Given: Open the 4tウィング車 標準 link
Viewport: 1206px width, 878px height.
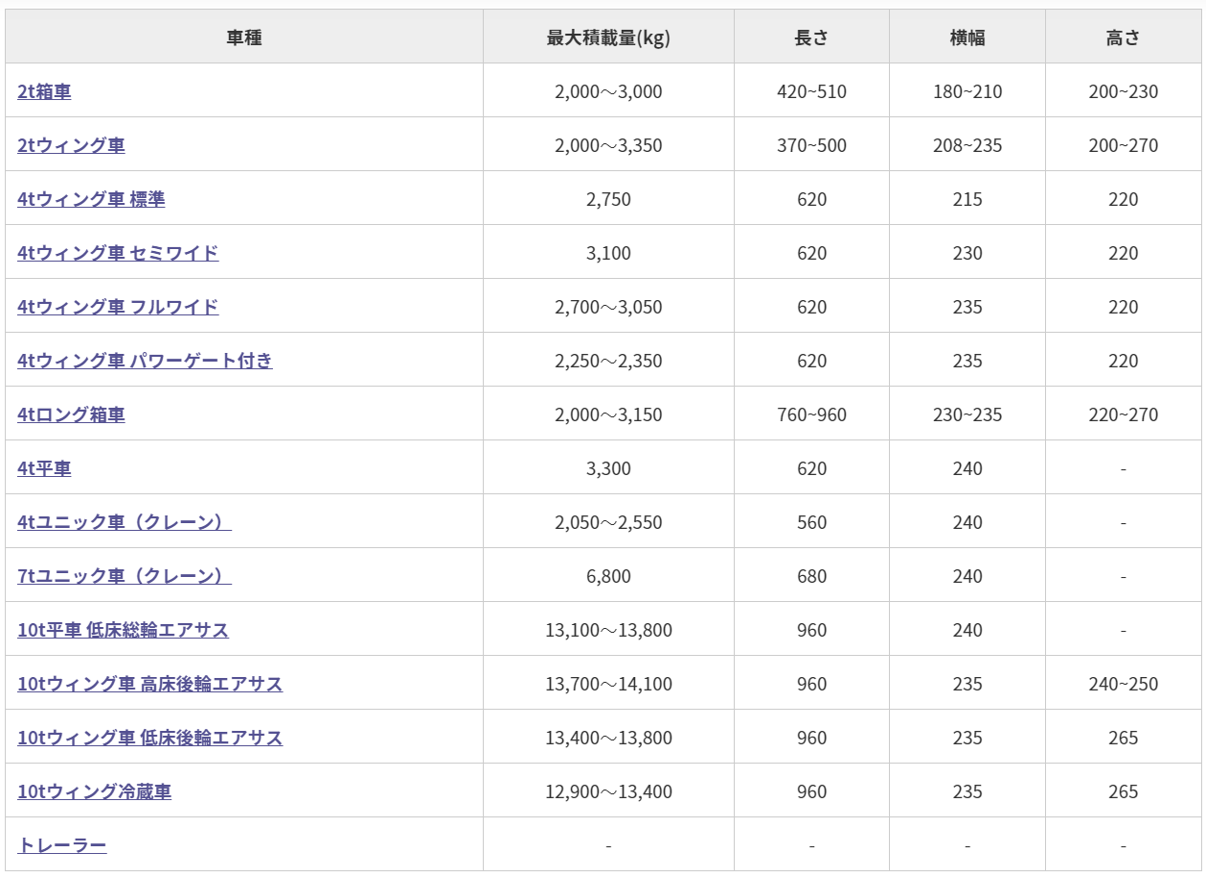Looking at the screenshot, I should (91, 199).
